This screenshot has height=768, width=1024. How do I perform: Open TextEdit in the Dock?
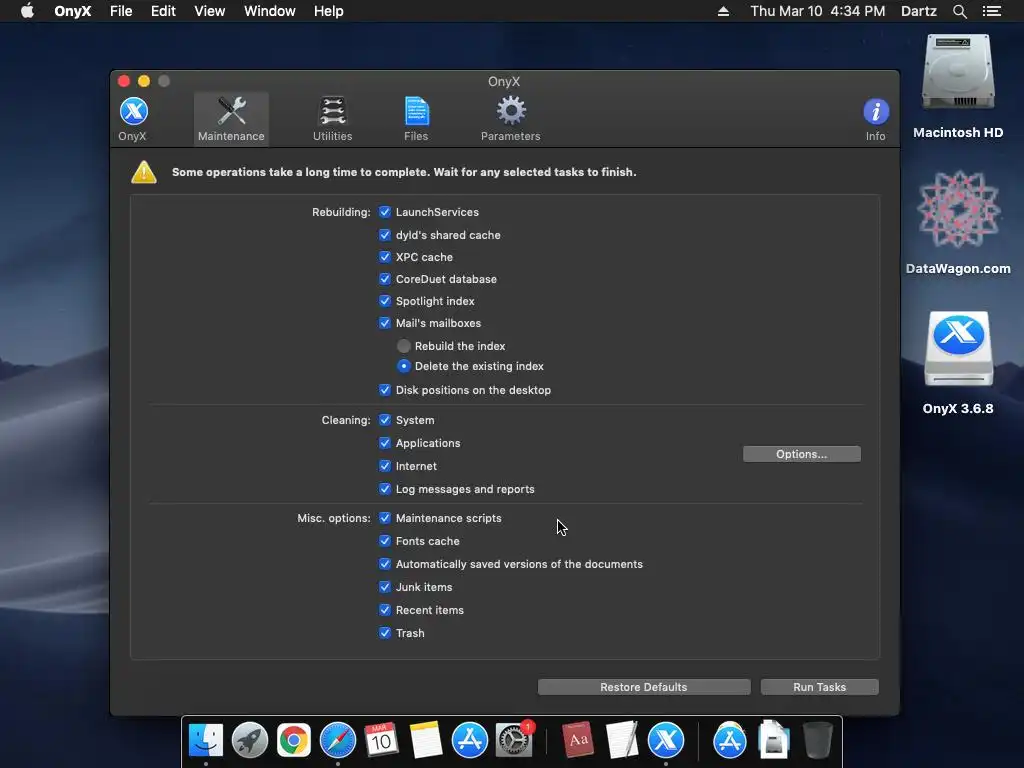click(622, 741)
